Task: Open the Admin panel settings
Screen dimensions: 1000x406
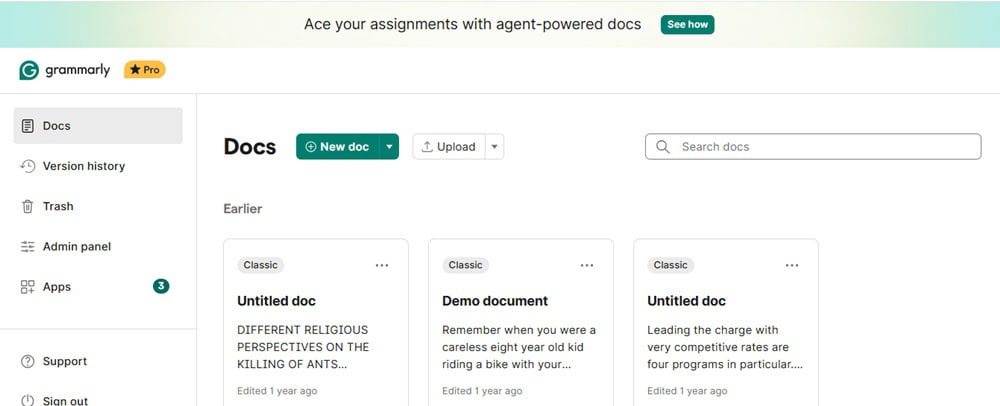Action: tap(76, 246)
